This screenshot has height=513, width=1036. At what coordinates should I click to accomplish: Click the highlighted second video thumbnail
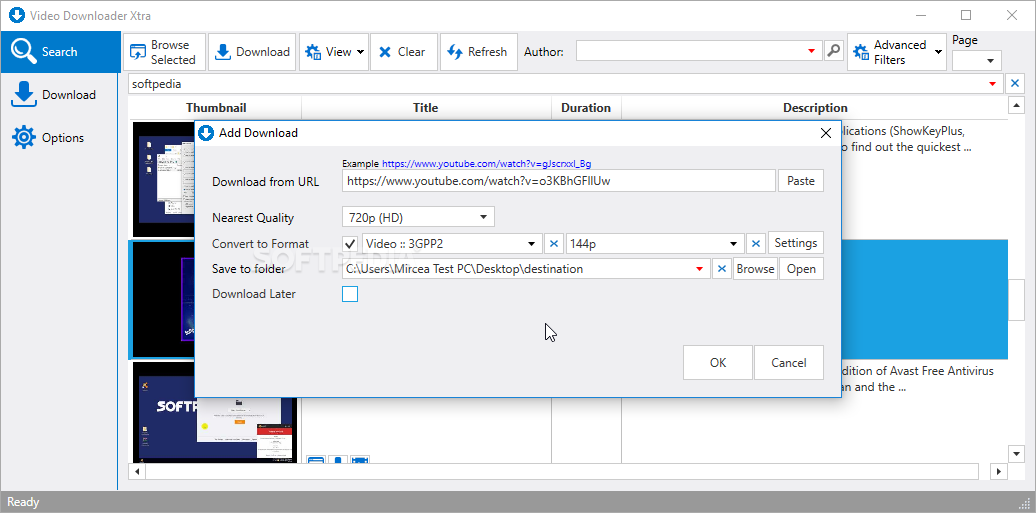164,299
